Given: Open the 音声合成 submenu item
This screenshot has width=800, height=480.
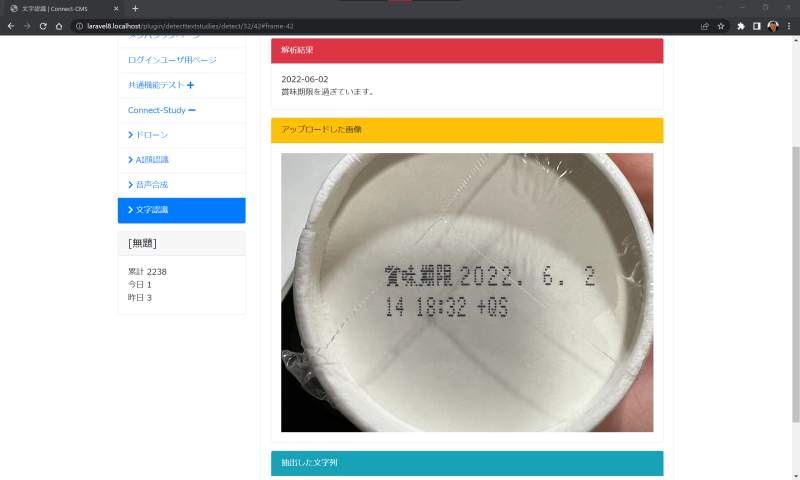Looking at the screenshot, I should coord(152,185).
